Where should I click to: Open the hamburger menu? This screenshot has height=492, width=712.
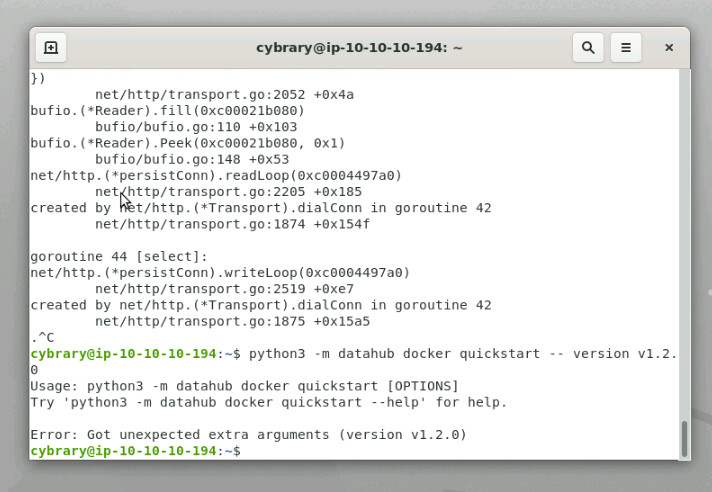coord(626,47)
